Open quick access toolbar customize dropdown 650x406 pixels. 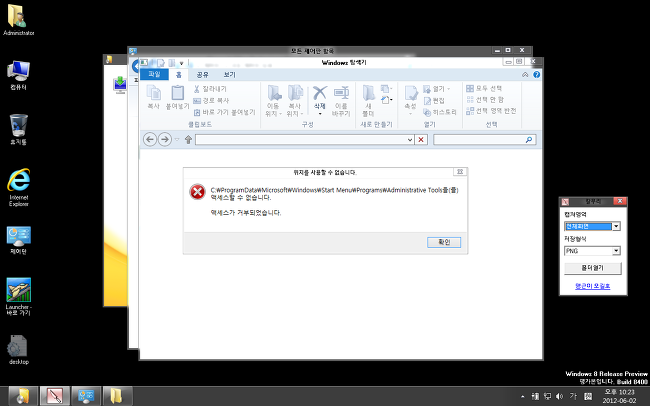(182, 63)
